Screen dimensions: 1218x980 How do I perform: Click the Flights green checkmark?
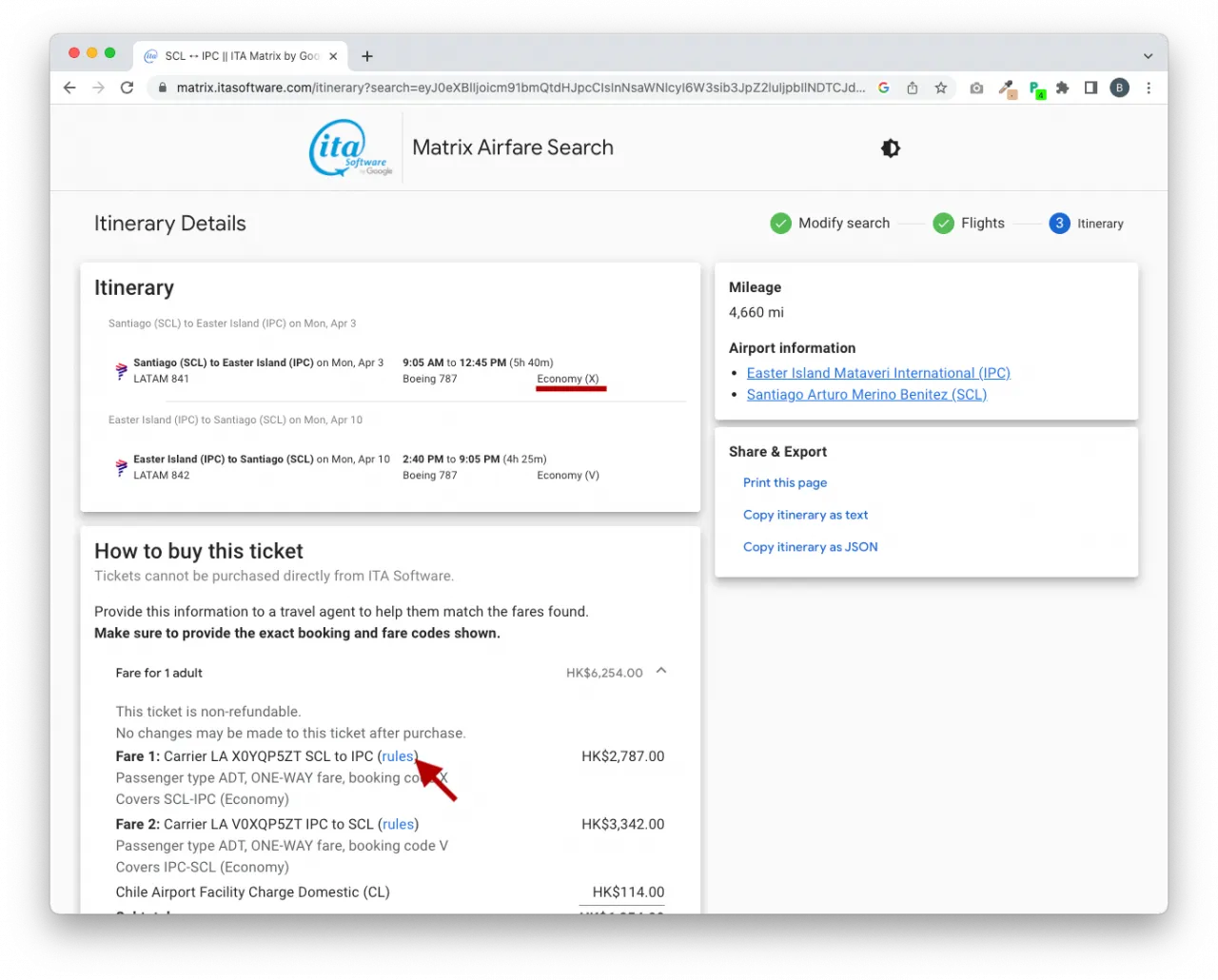tap(944, 223)
